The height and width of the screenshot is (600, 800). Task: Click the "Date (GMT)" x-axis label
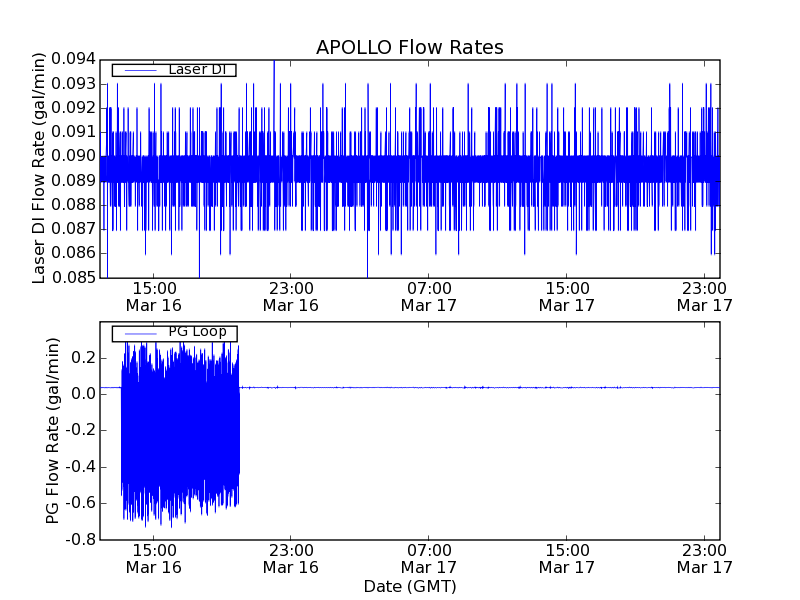(x=409, y=585)
